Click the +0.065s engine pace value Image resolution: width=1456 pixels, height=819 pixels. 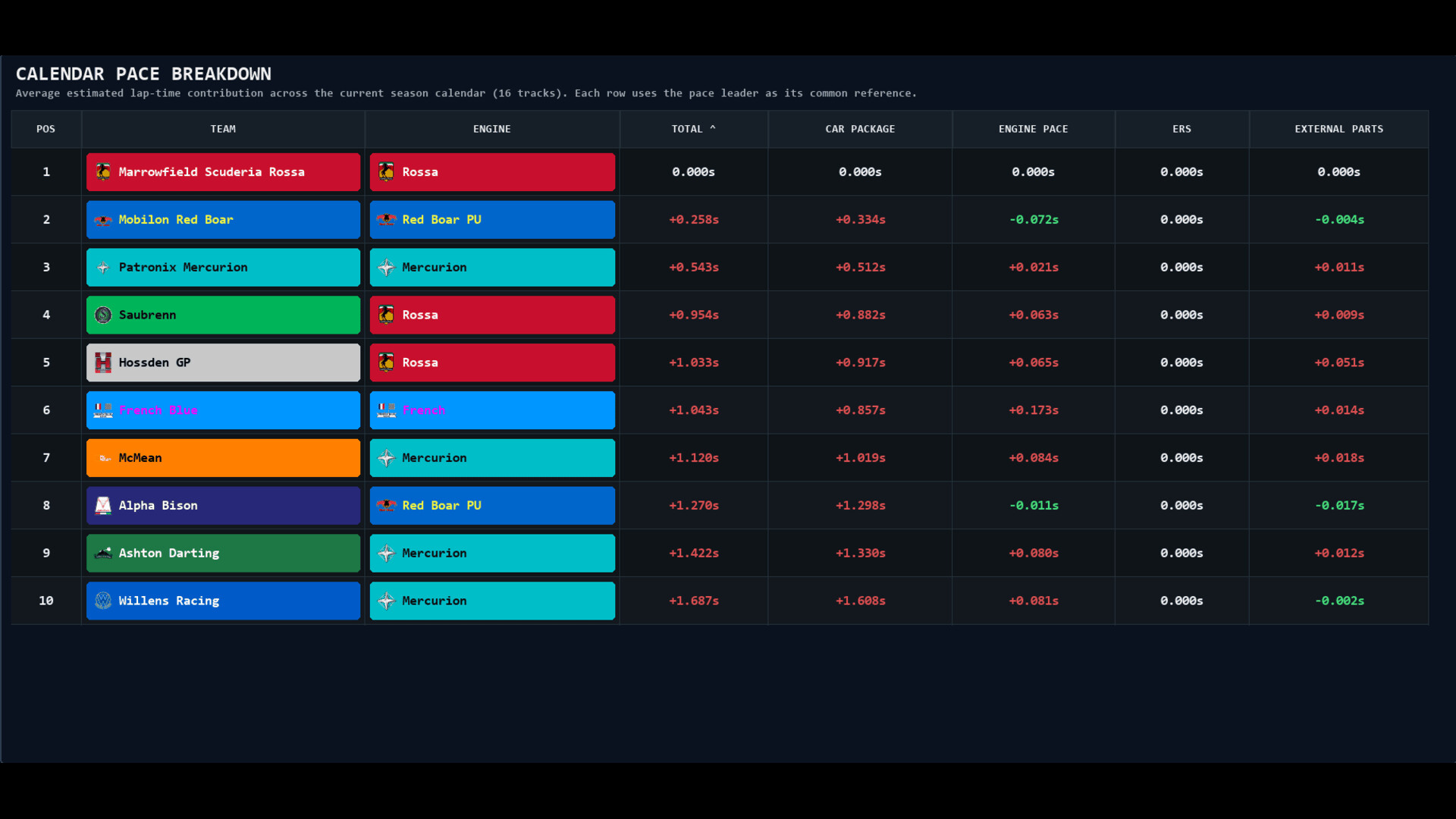pyautogui.click(x=1034, y=362)
